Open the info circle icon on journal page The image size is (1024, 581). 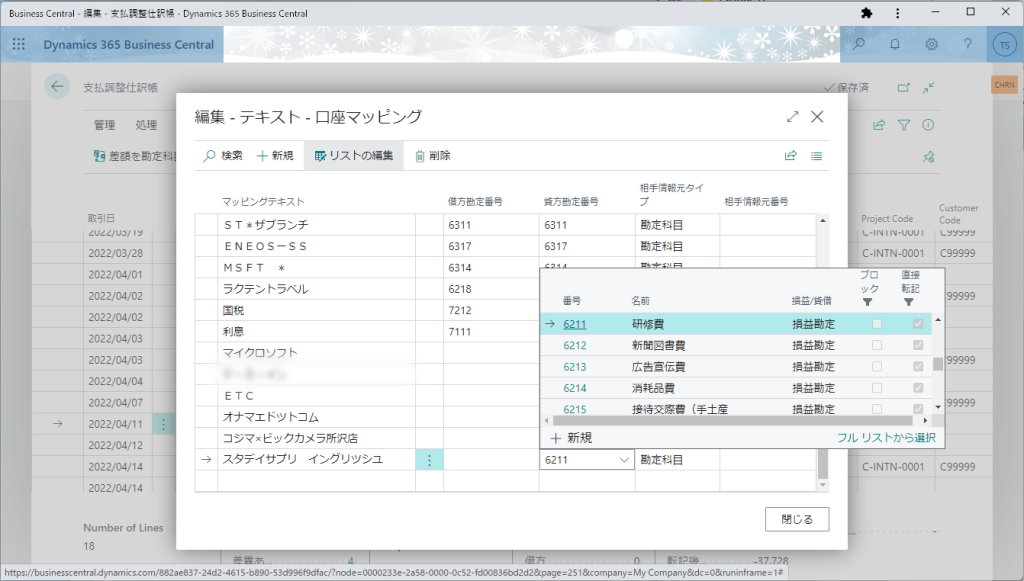(928, 125)
